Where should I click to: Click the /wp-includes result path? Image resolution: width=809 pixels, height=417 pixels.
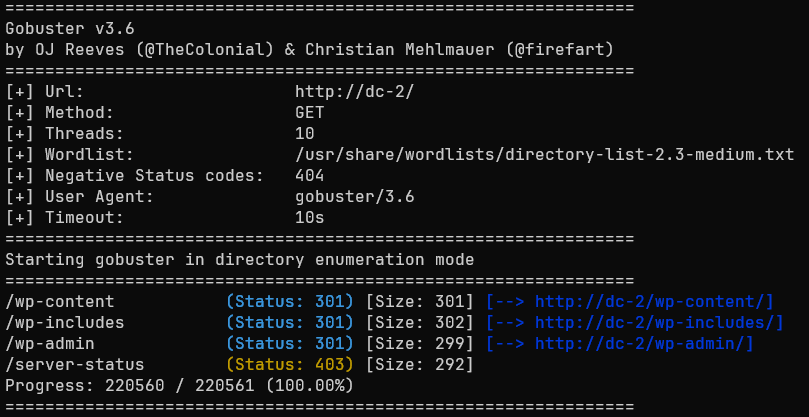pos(65,323)
